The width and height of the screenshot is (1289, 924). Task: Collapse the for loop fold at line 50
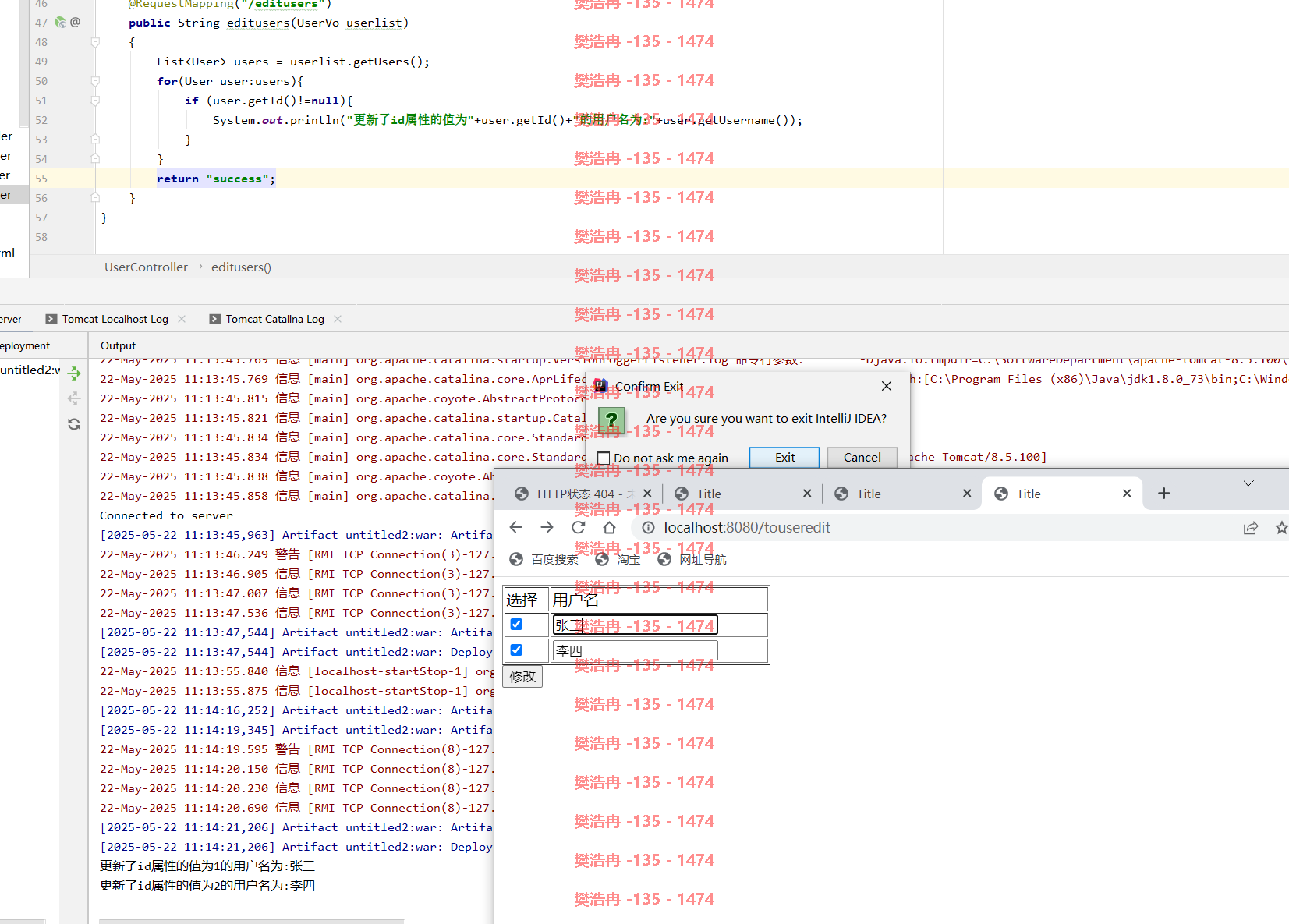point(95,81)
